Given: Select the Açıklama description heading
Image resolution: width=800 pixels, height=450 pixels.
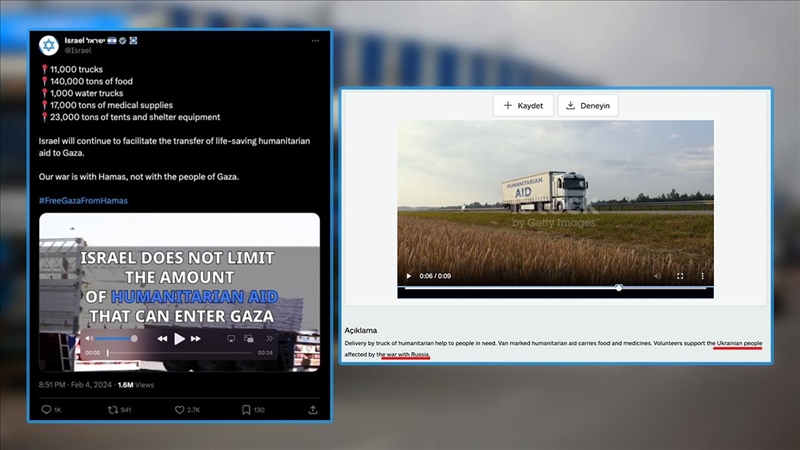Looking at the screenshot, I should point(361,330).
